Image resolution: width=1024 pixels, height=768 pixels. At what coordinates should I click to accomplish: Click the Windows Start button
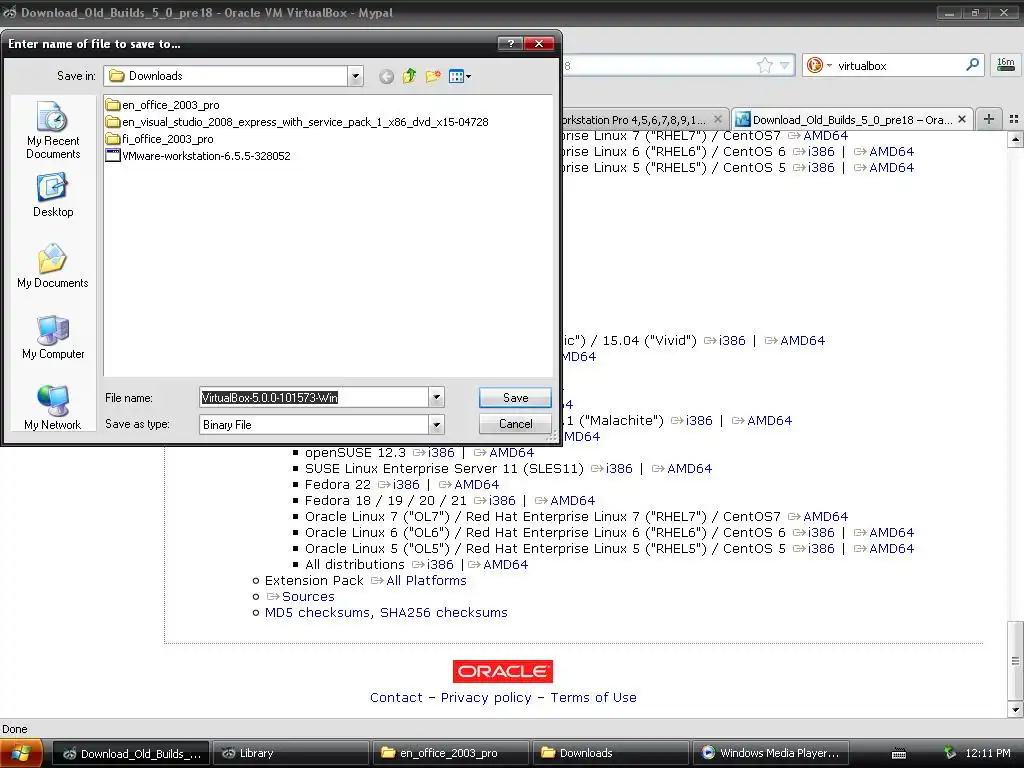[21, 753]
